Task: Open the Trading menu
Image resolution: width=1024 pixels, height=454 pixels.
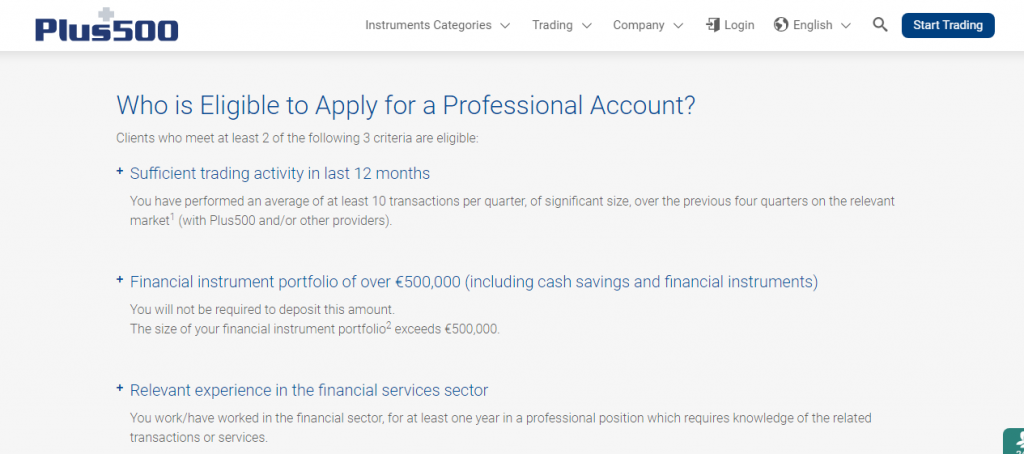Action: [x=561, y=25]
